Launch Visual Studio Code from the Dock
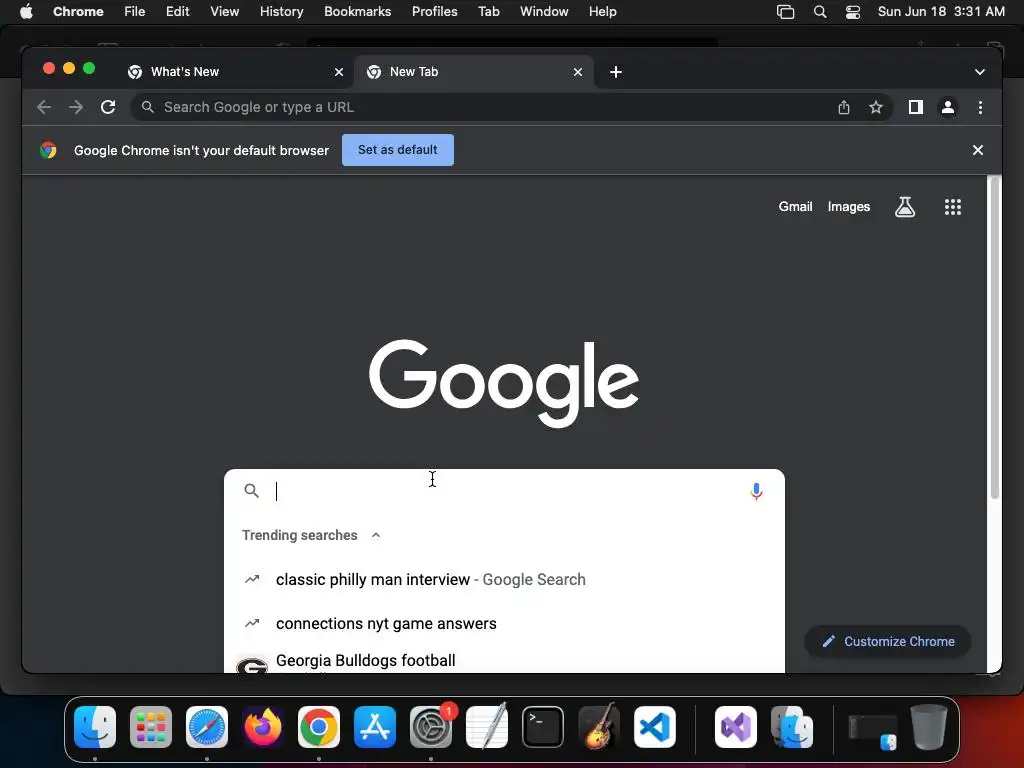Image resolution: width=1024 pixels, height=768 pixels. click(x=655, y=727)
